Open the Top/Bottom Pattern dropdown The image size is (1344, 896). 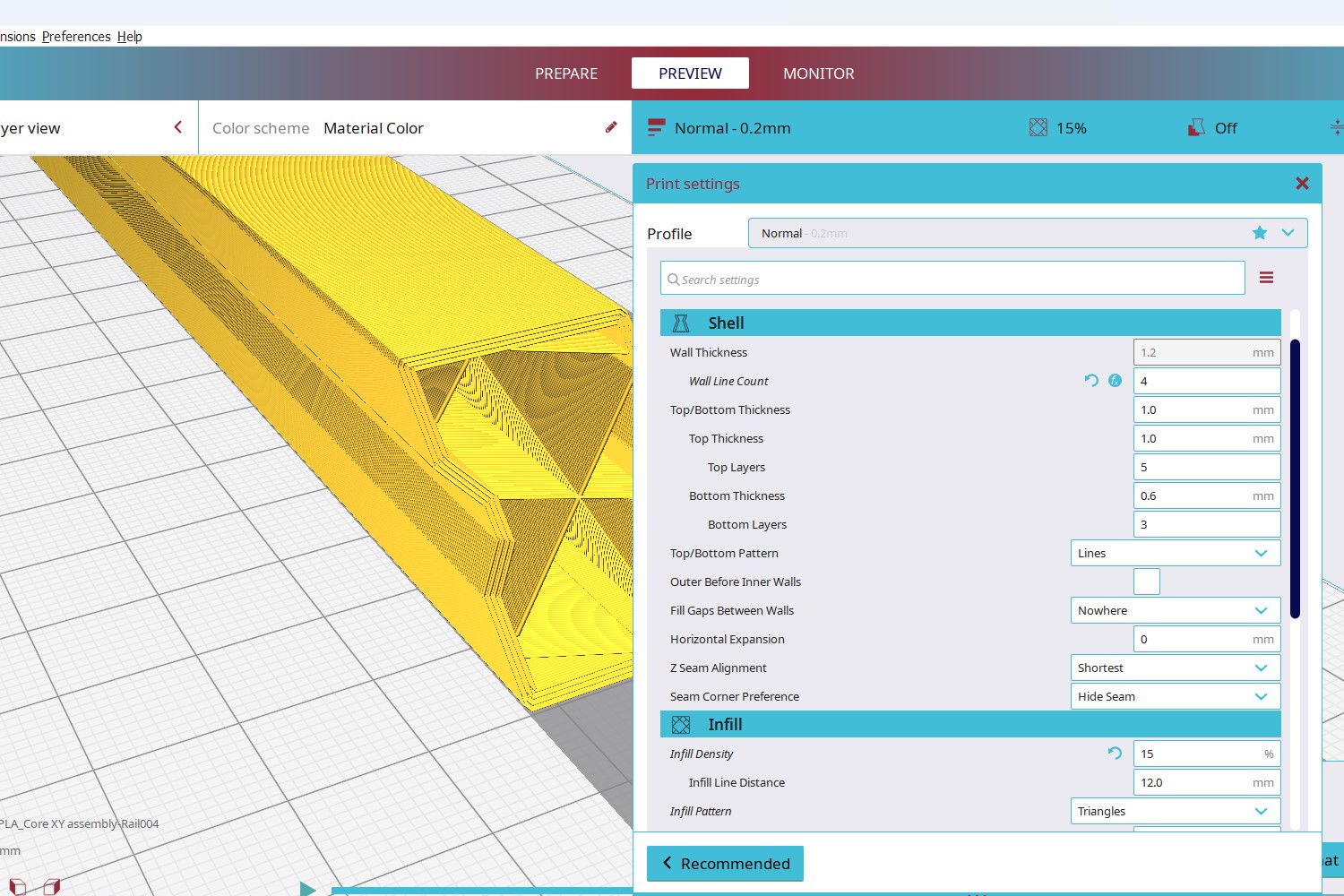coord(1176,553)
